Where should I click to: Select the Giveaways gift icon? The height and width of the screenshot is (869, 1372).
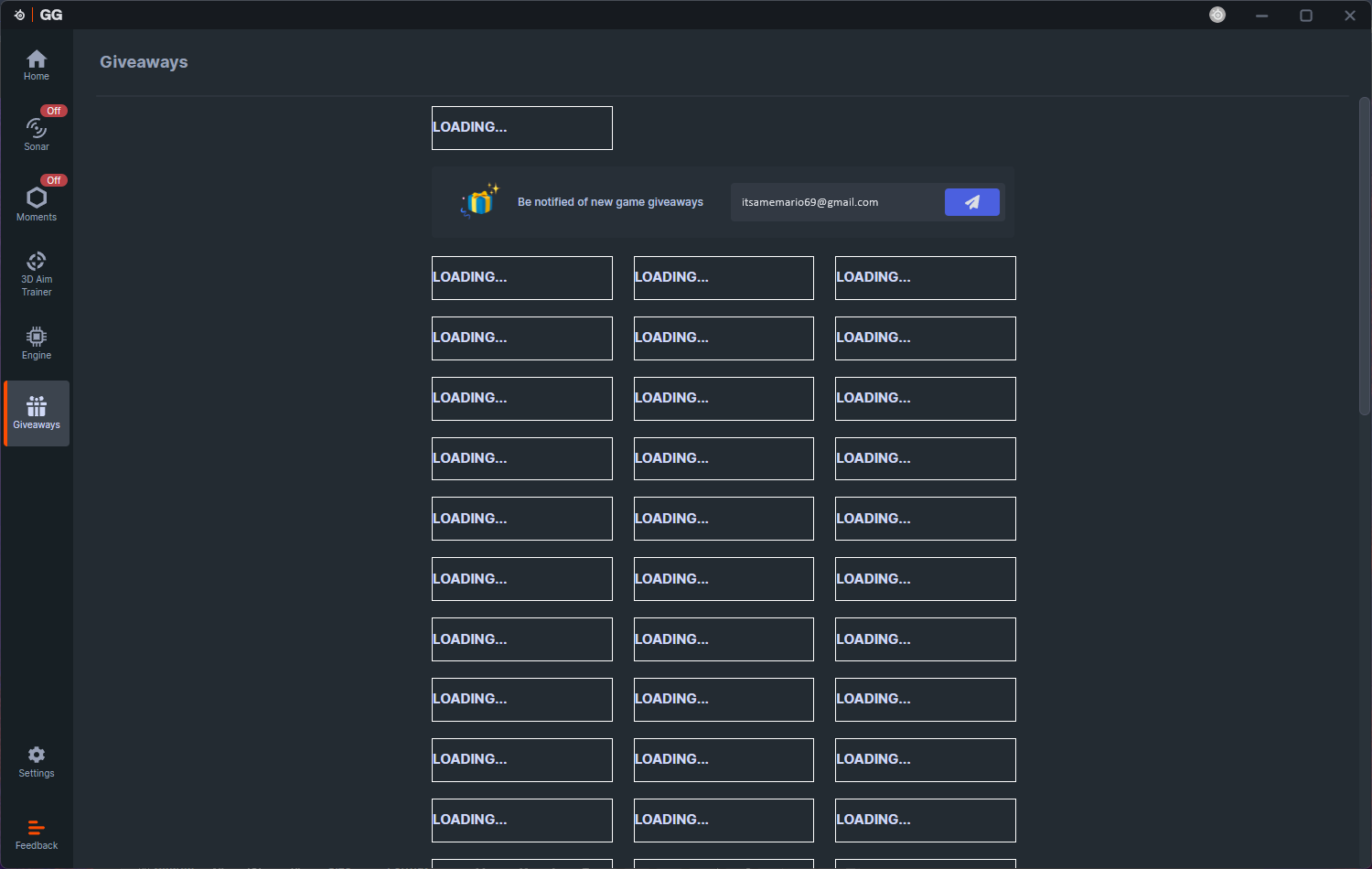pos(36,405)
